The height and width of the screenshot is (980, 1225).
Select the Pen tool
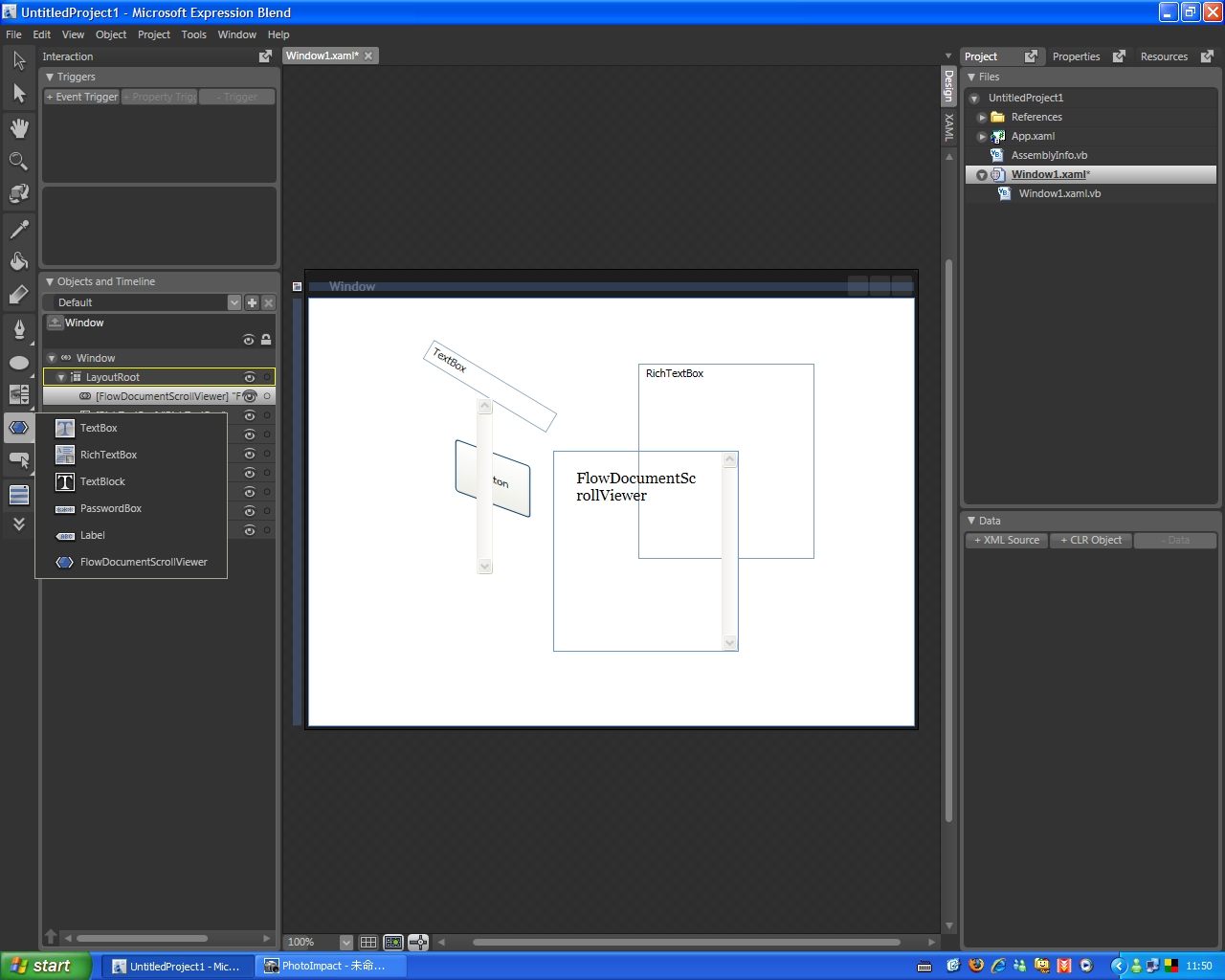pyautogui.click(x=19, y=330)
